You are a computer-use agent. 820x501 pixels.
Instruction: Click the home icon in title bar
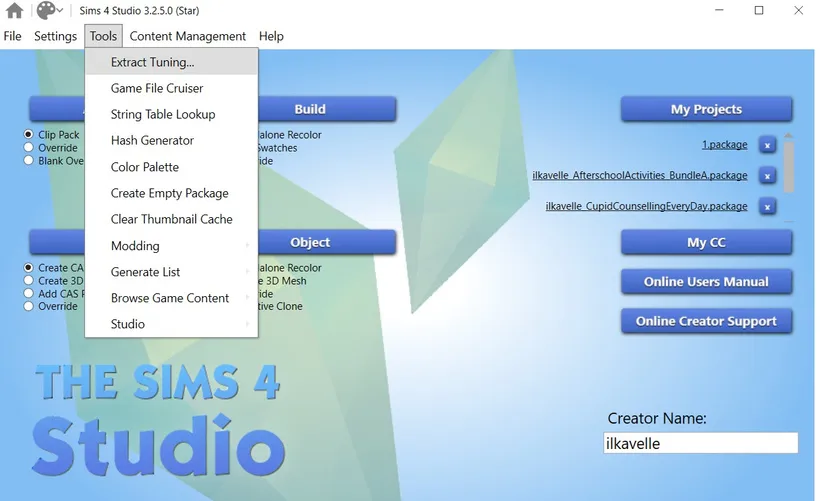coord(14,10)
